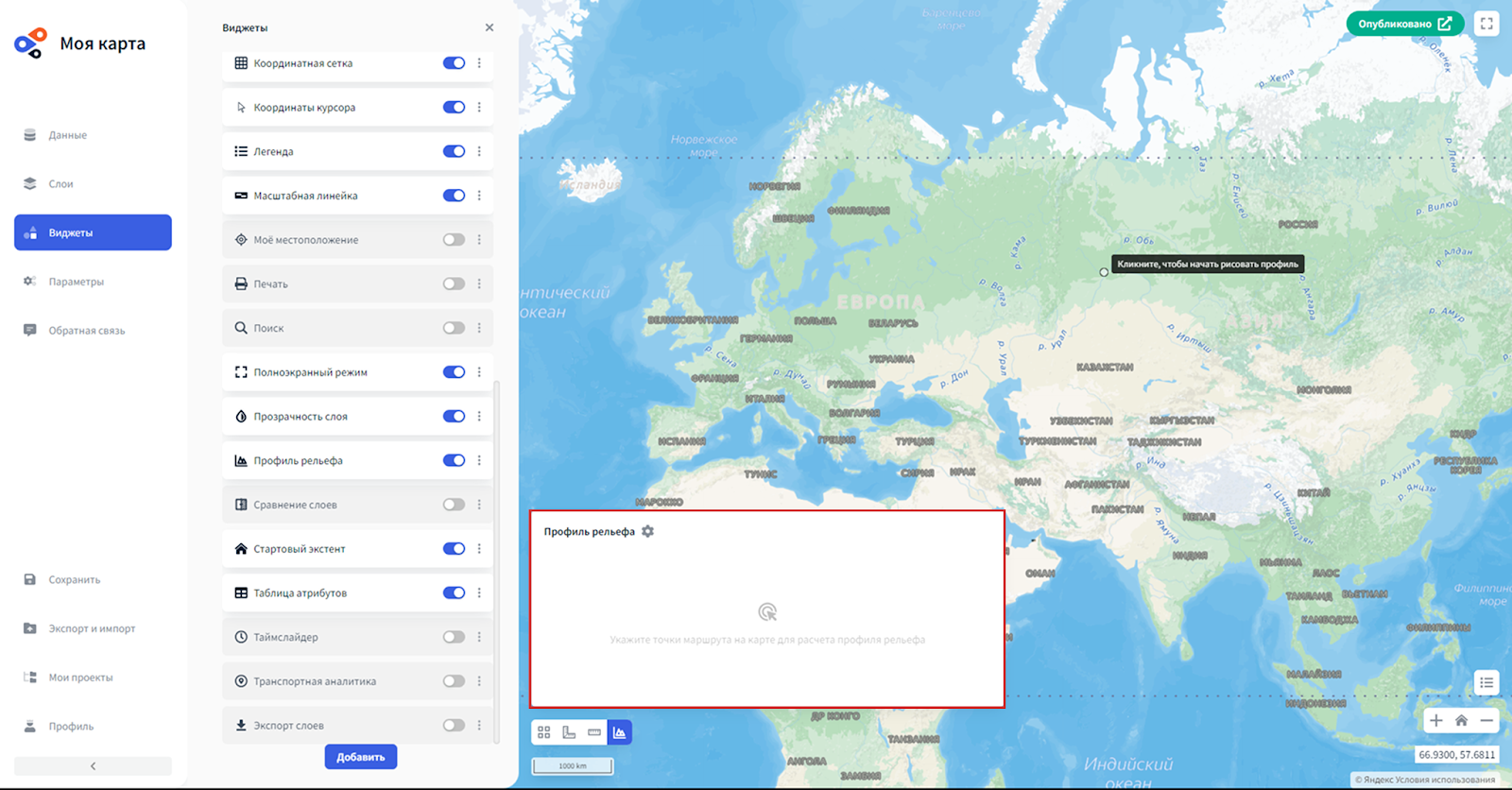Viewport: 1512px width, 790px height.
Task: Open the Параметры section
Action: pyautogui.click(x=93, y=282)
